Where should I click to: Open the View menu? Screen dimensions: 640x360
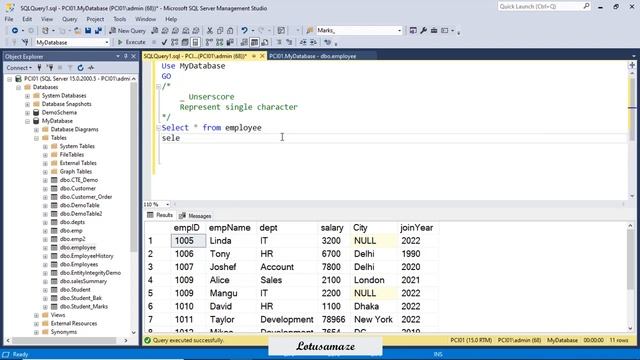click(47, 19)
